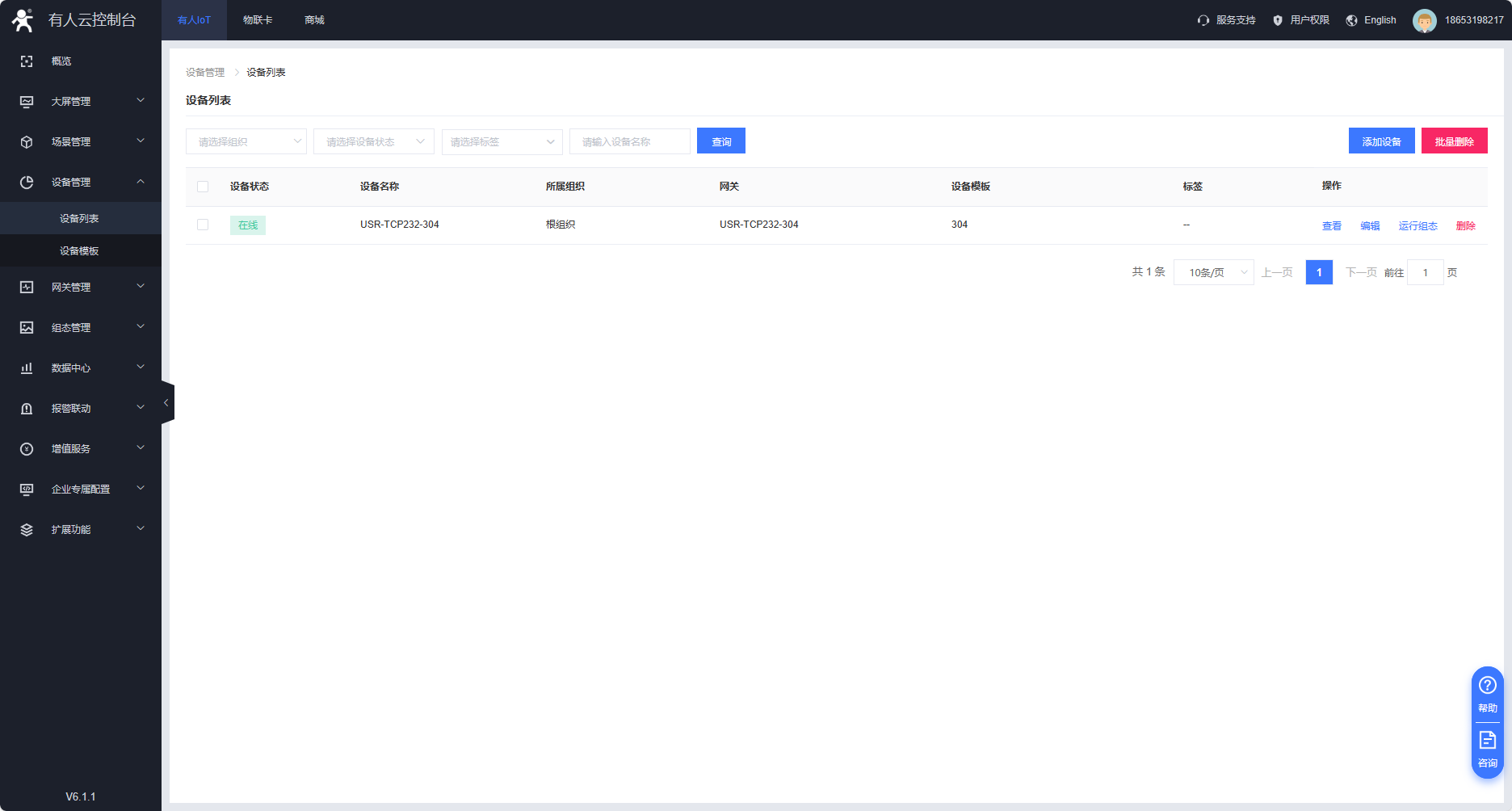Screen dimensions: 1512x811
Task: Check the USR-TCP232-304 device row checkbox
Action: 203,225
